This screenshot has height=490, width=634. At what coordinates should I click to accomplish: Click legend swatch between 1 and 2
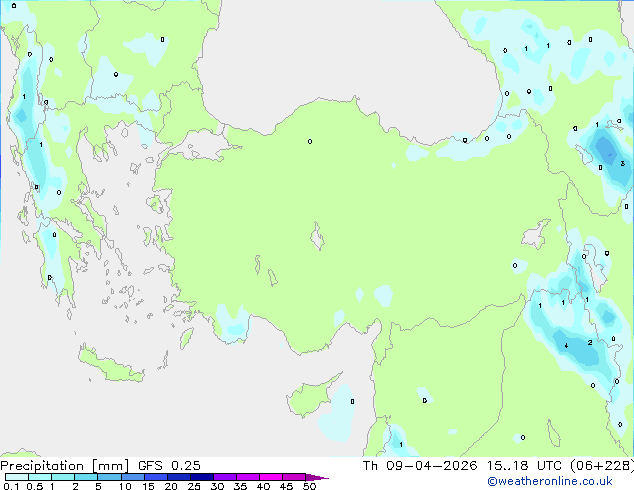63,477
